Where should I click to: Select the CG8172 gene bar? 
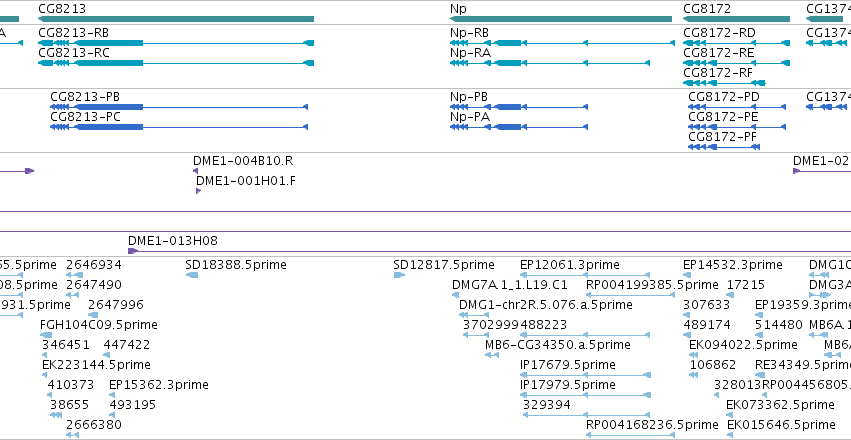tap(736, 19)
